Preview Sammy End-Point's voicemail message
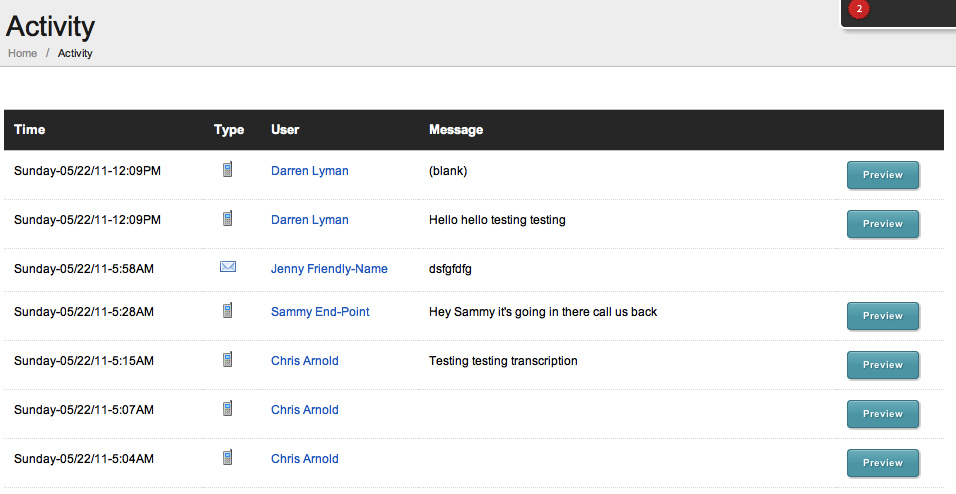 [x=883, y=316]
